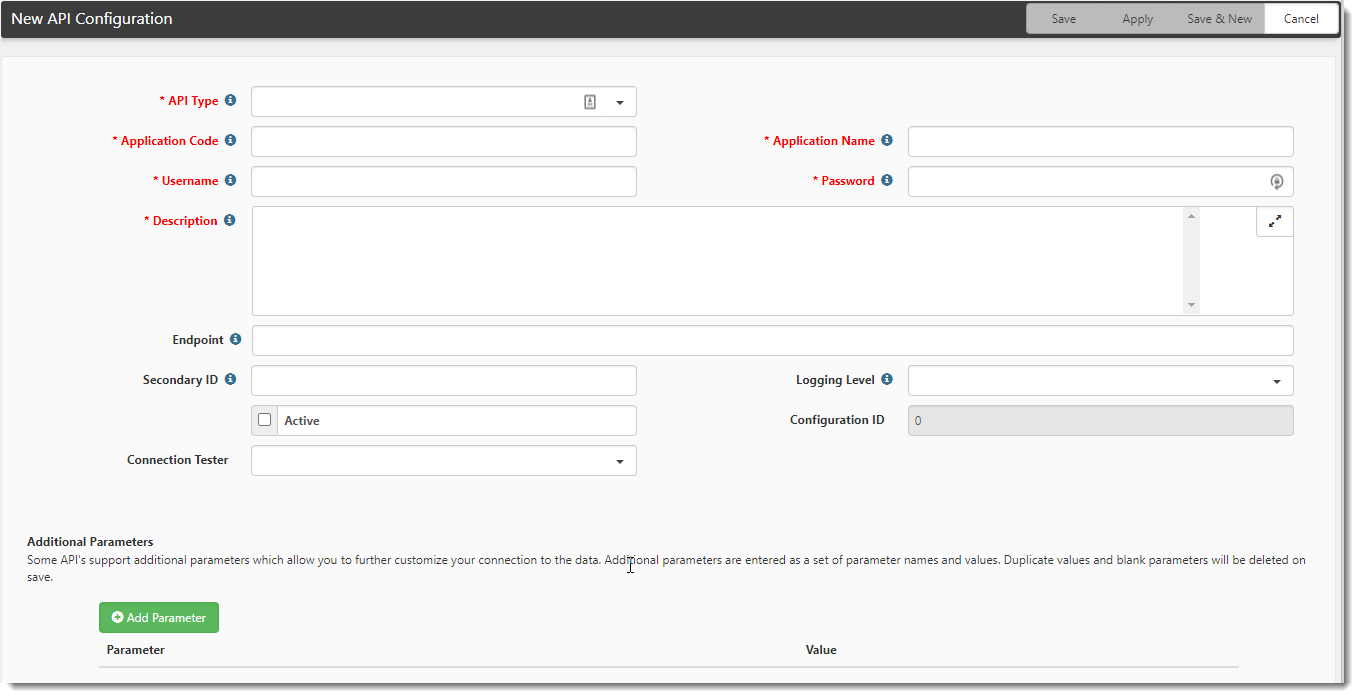Click into the Secondary ID text field

coord(443,381)
